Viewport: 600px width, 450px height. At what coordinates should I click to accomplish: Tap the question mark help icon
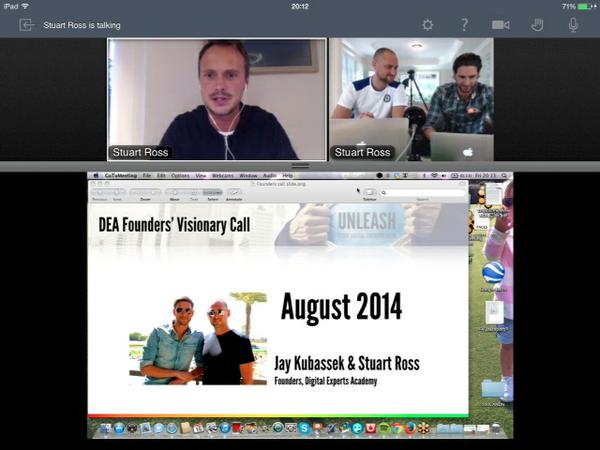[x=464, y=24]
